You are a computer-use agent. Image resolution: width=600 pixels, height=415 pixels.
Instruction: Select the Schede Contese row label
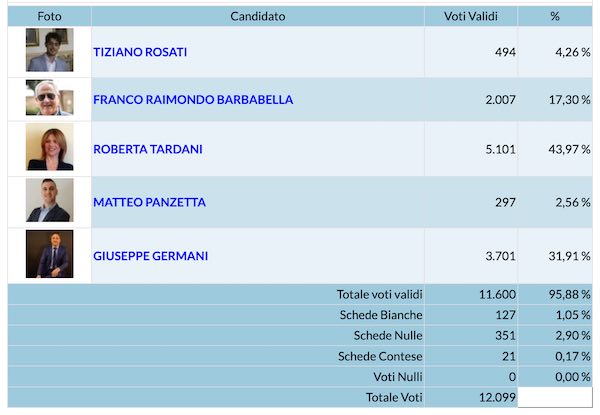tap(380, 356)
